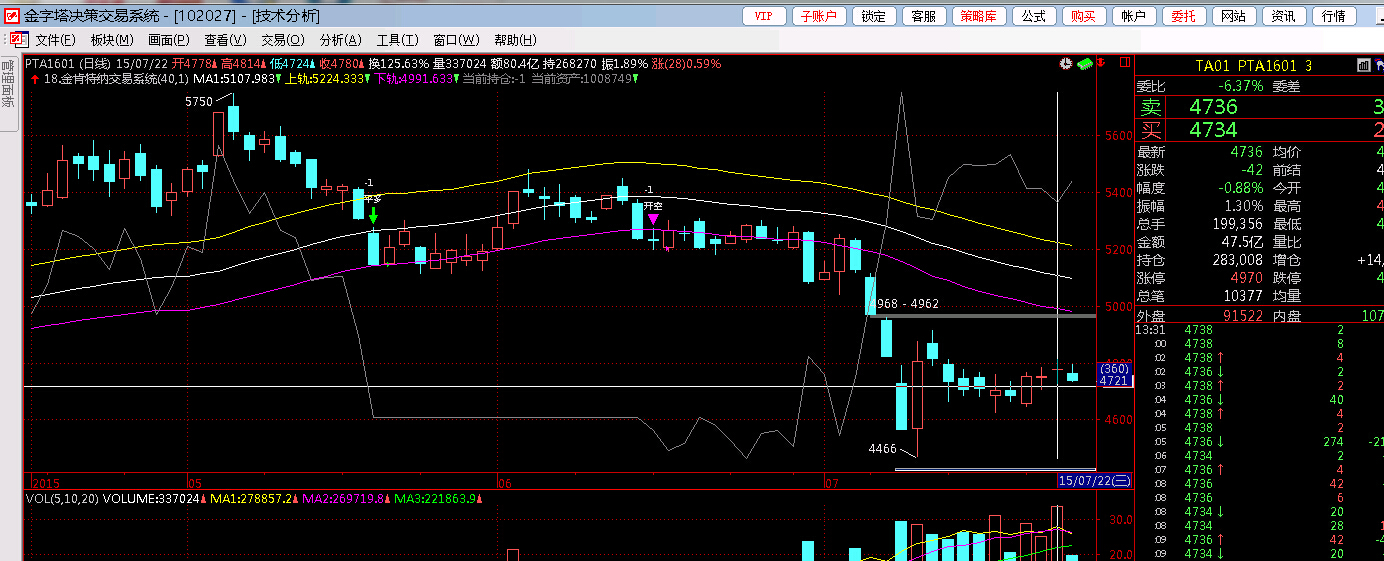Open the 查看(V) menu
Viewport: 1384px width, 561px height.
[225, 40]
